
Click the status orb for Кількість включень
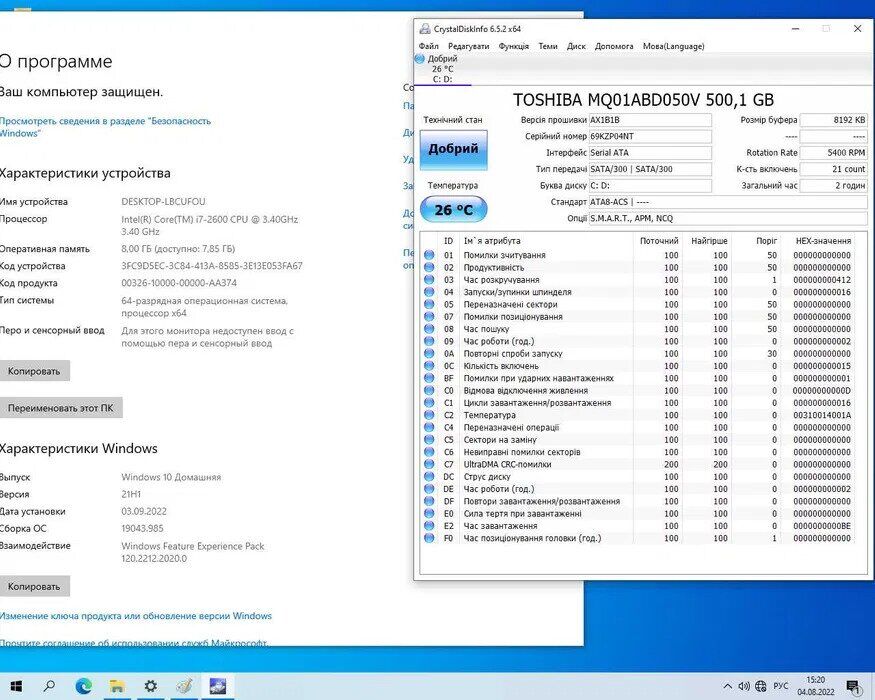tap(429, 366)
